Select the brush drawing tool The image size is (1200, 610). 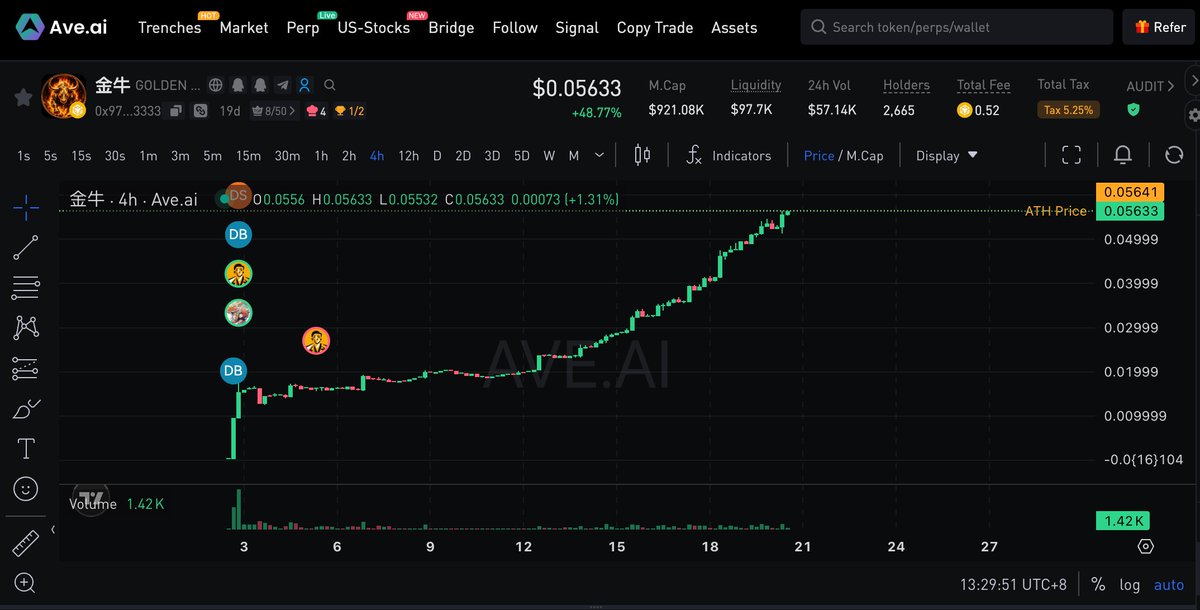[x=26, y=408]
